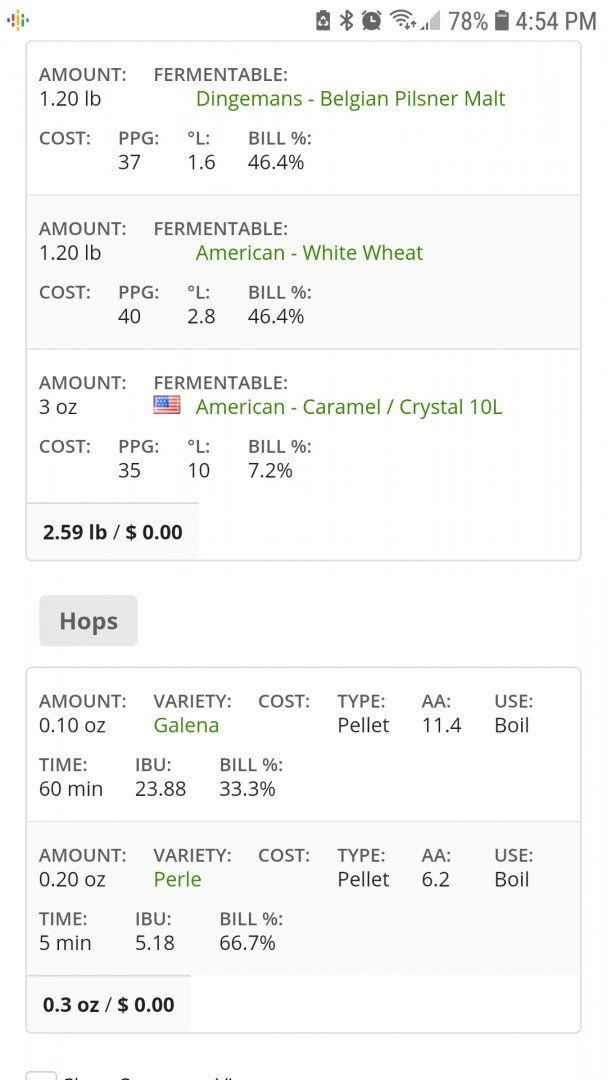Tap the White Wheat bill percentage 46.4%
Screen dimensions: 607x1080
click(276, 317)
